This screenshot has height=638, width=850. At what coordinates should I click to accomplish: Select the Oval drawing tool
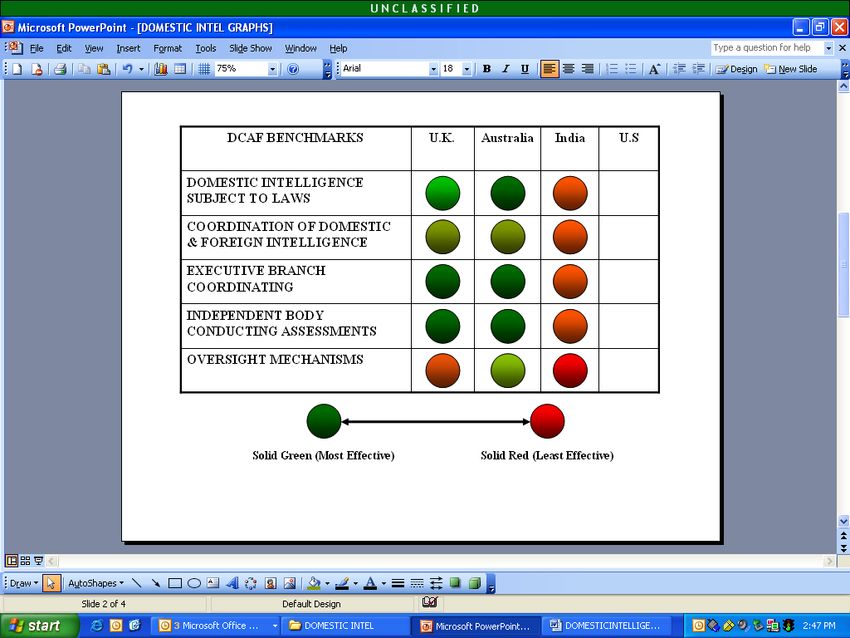click(194, 583)
